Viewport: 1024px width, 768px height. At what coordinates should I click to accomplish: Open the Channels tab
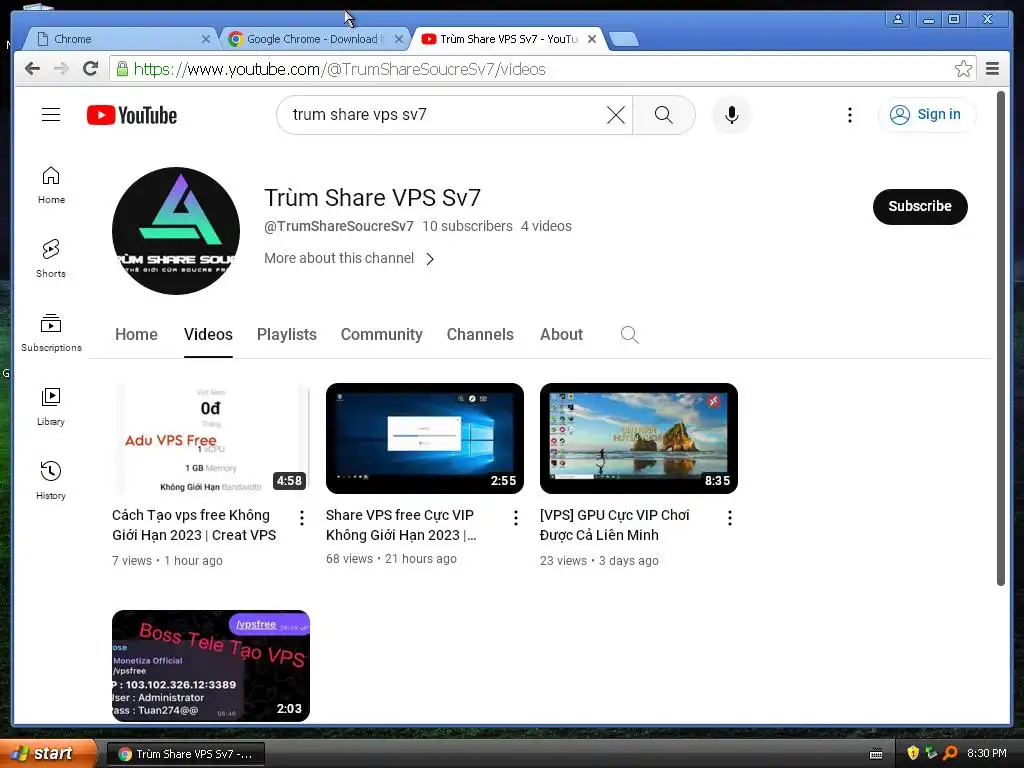pos(480,334)
